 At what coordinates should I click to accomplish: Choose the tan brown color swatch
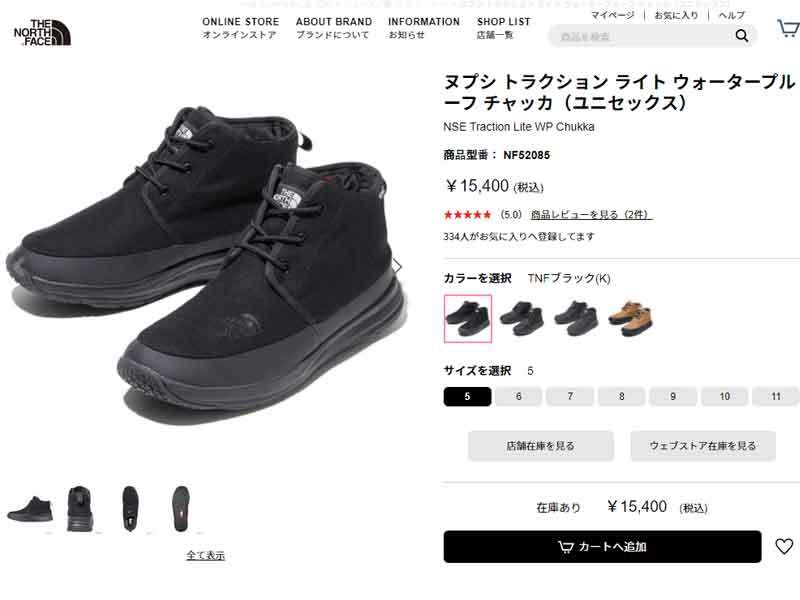point(631,318)
